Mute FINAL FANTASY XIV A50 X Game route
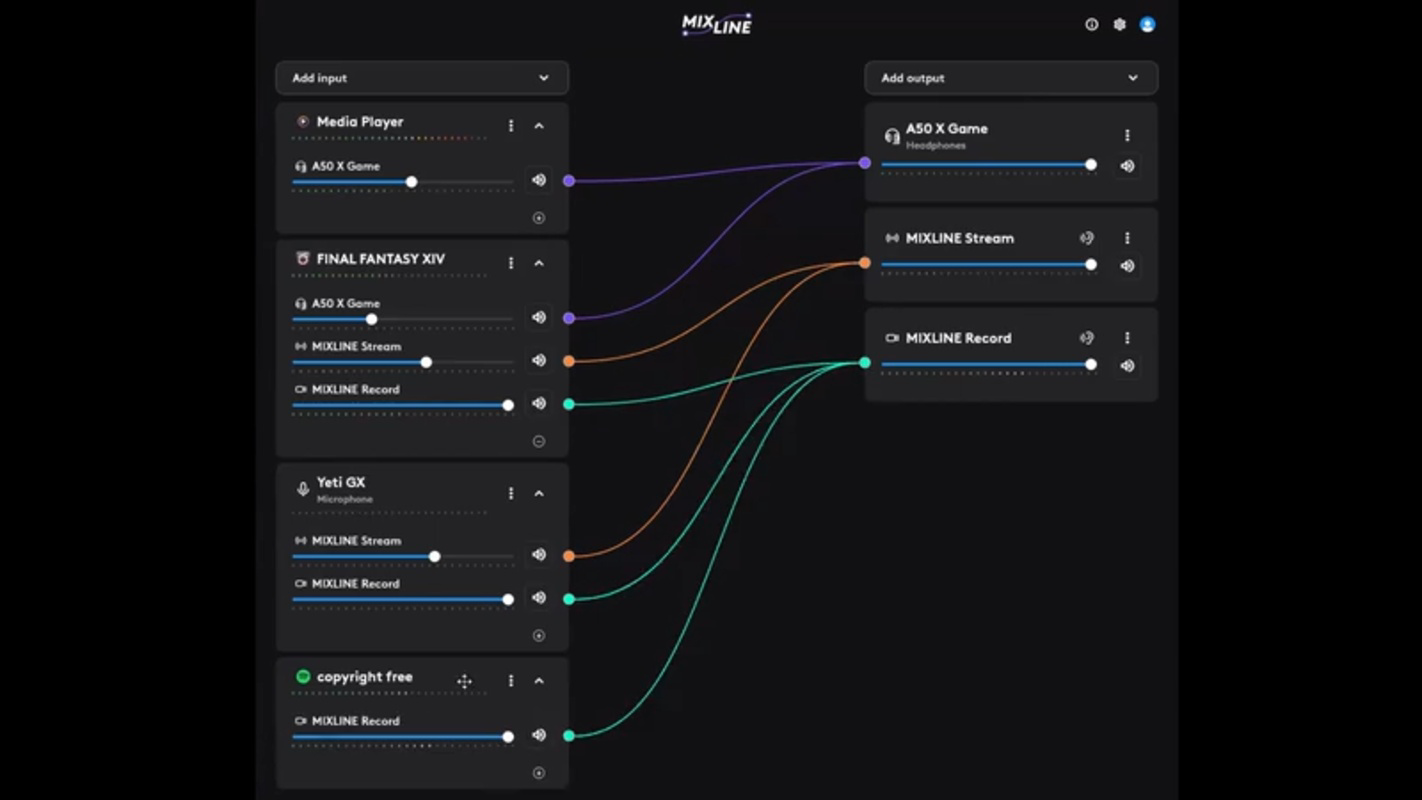 (x=539, y=317)
